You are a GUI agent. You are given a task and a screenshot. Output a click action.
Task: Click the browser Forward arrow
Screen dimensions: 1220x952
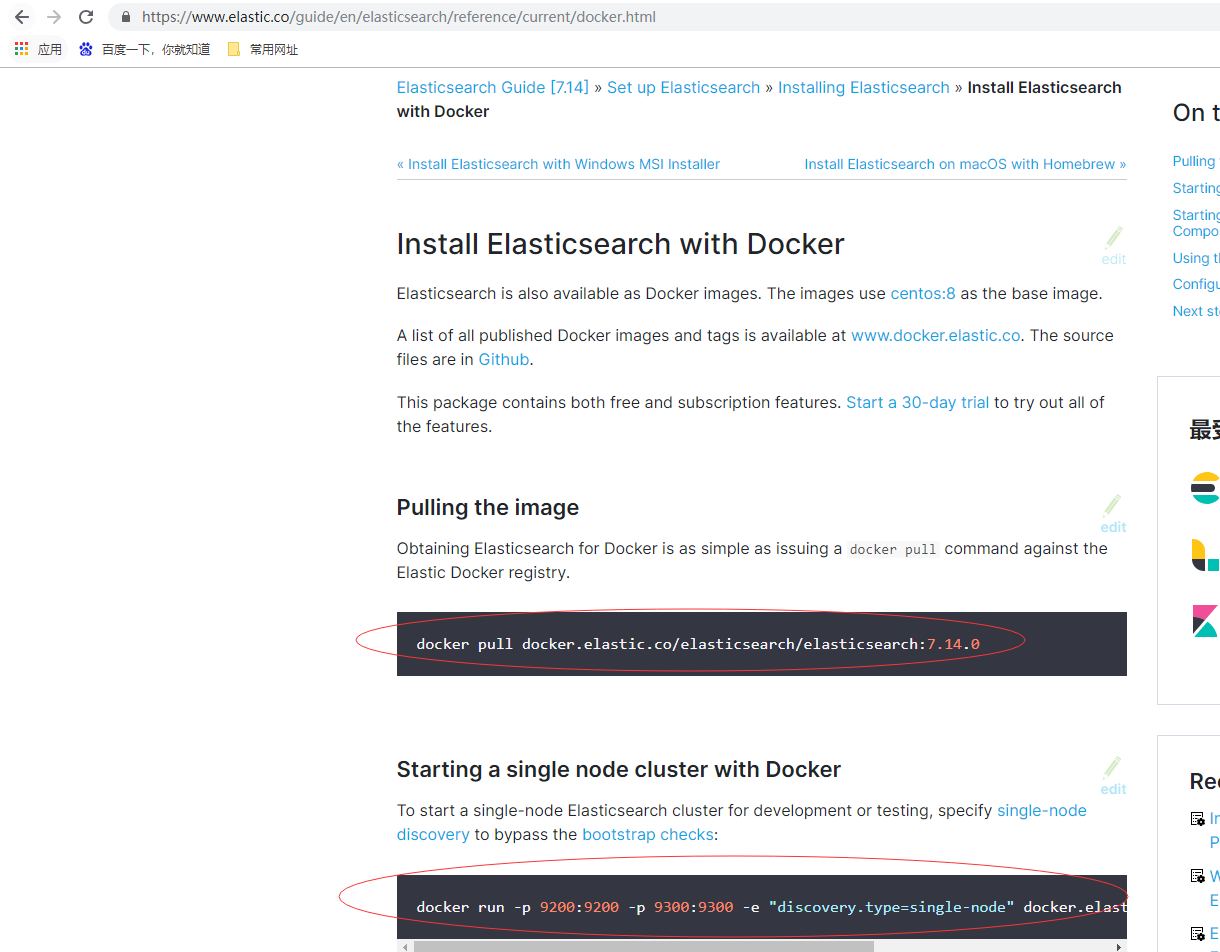(x=54, y=17)
